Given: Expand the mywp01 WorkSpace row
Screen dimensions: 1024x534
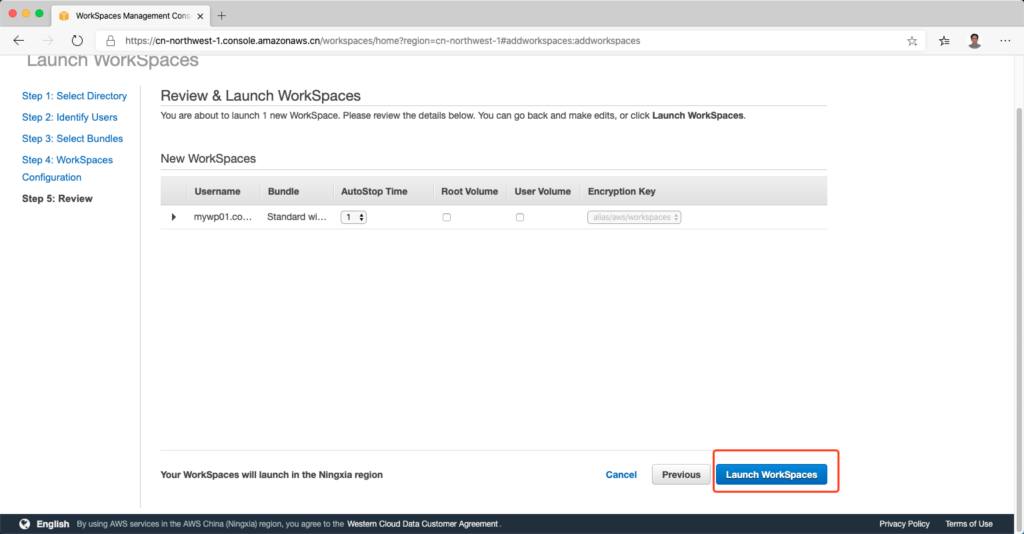Looking at the screenshot, I should tap(174, 217).
